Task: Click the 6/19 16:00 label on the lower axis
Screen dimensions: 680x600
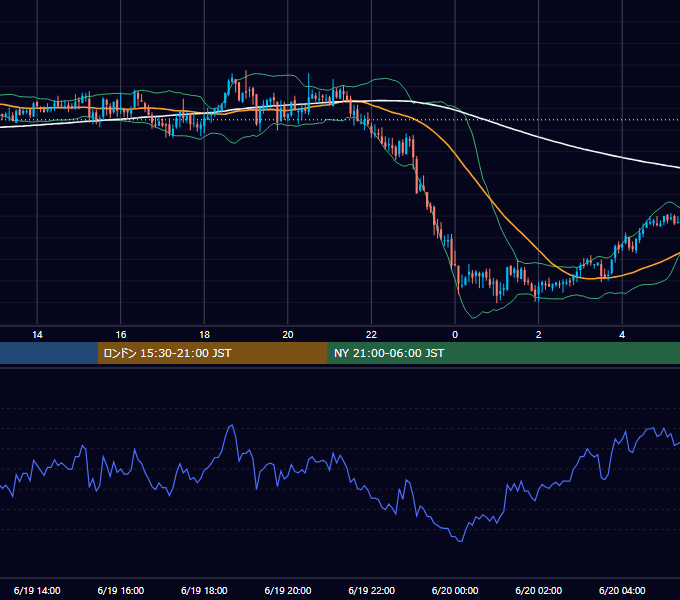Action: 121,590
